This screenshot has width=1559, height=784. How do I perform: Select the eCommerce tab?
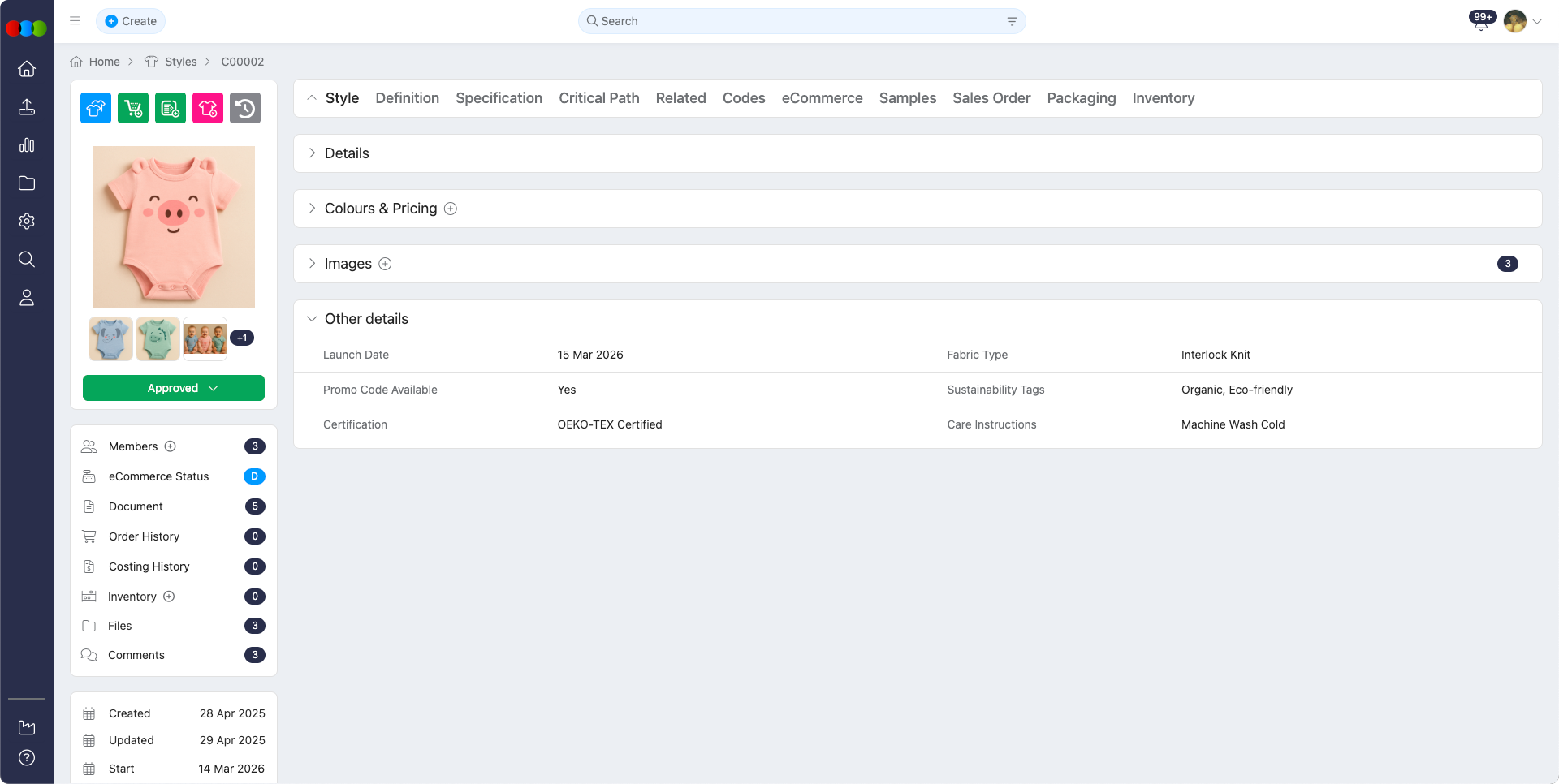[x=822, y=97]
